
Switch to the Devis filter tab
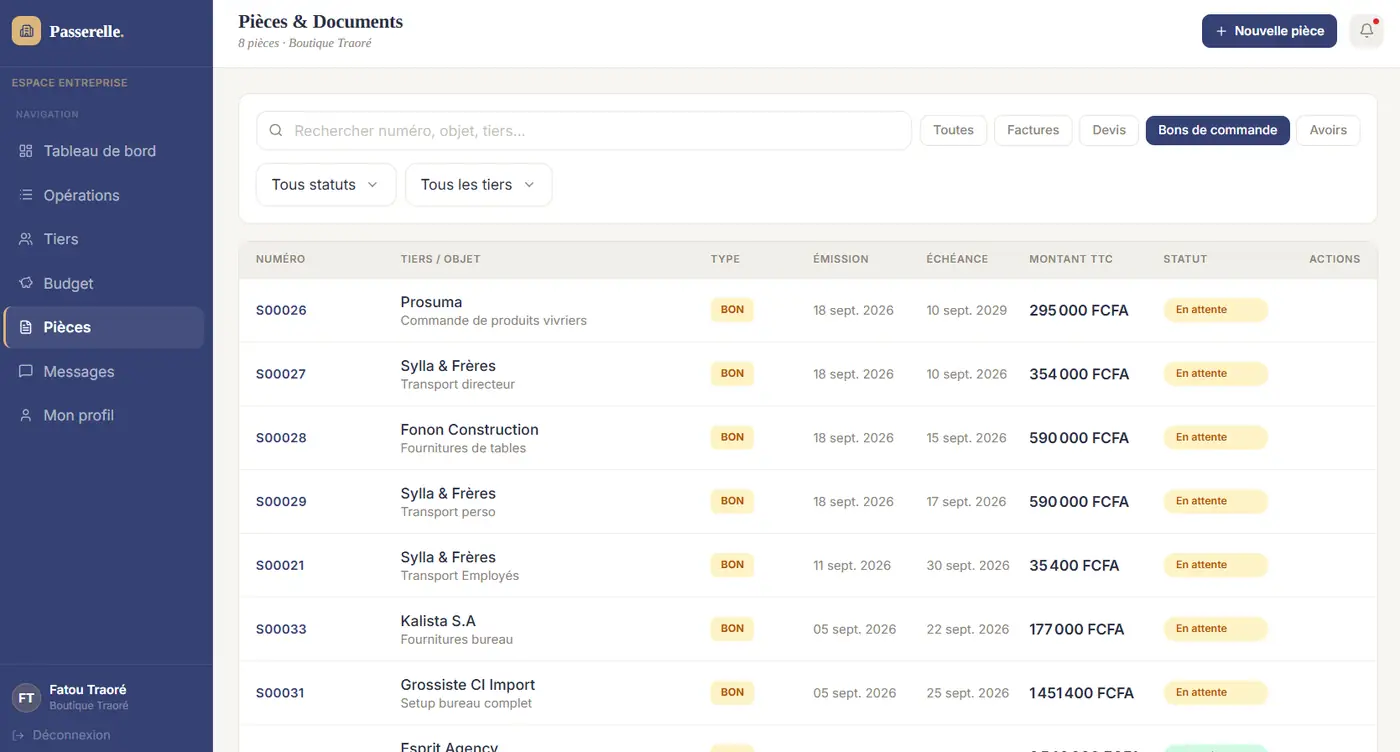[x=1109, y=130]
